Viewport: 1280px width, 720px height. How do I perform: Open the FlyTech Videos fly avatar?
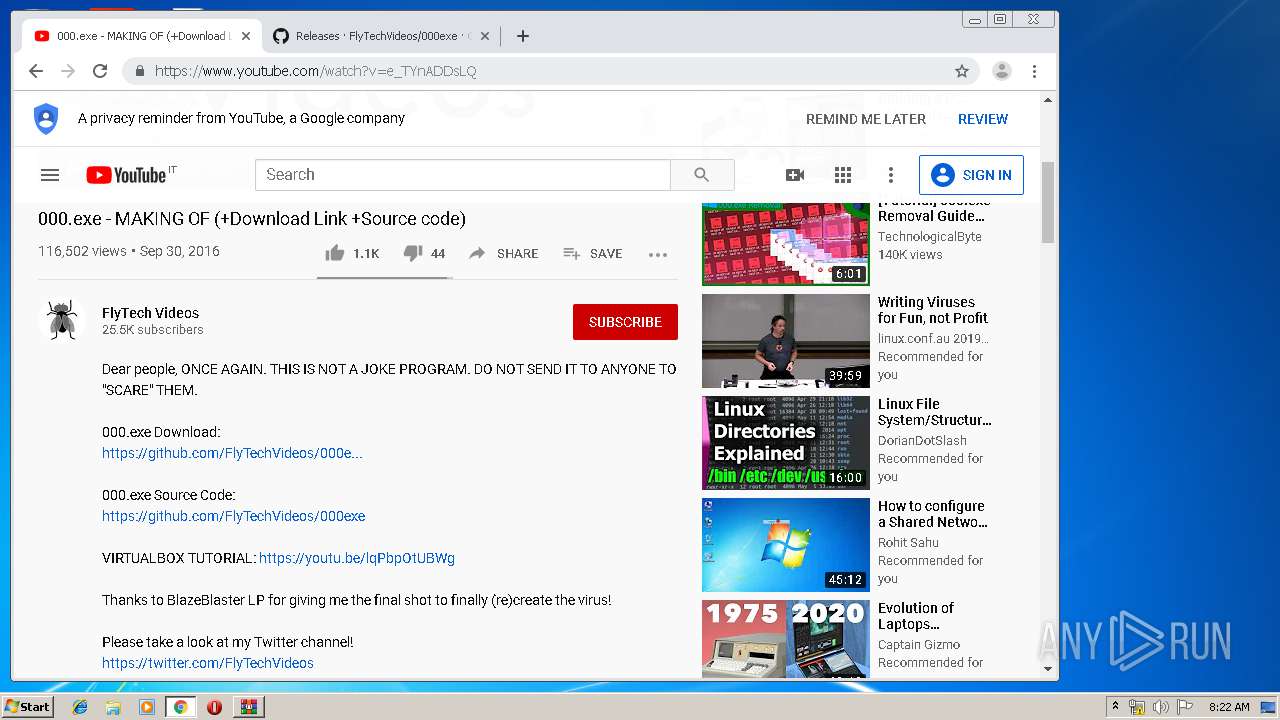click(x=62, y=320)
